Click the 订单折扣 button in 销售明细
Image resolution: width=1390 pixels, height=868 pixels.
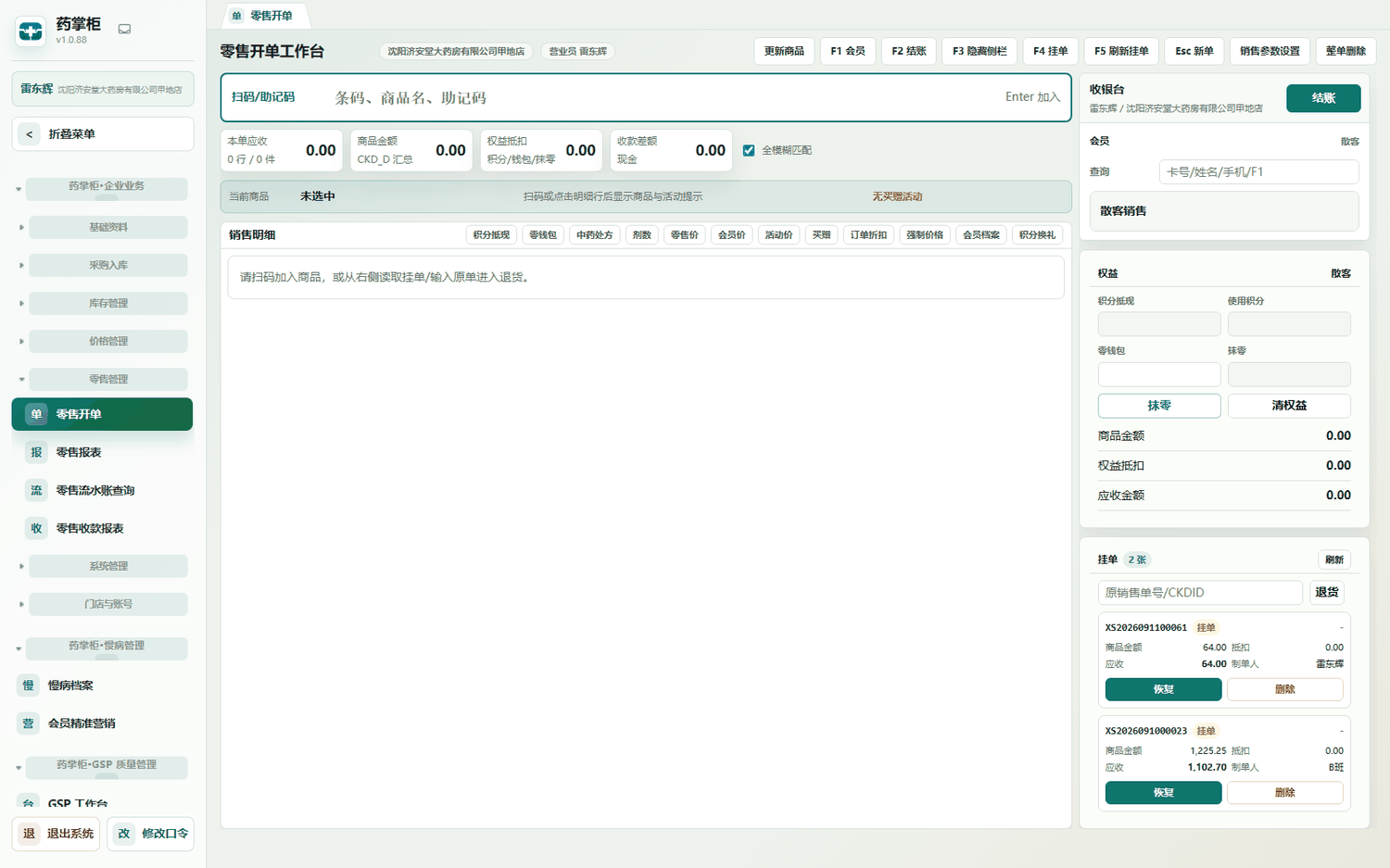tap(868, 235)
